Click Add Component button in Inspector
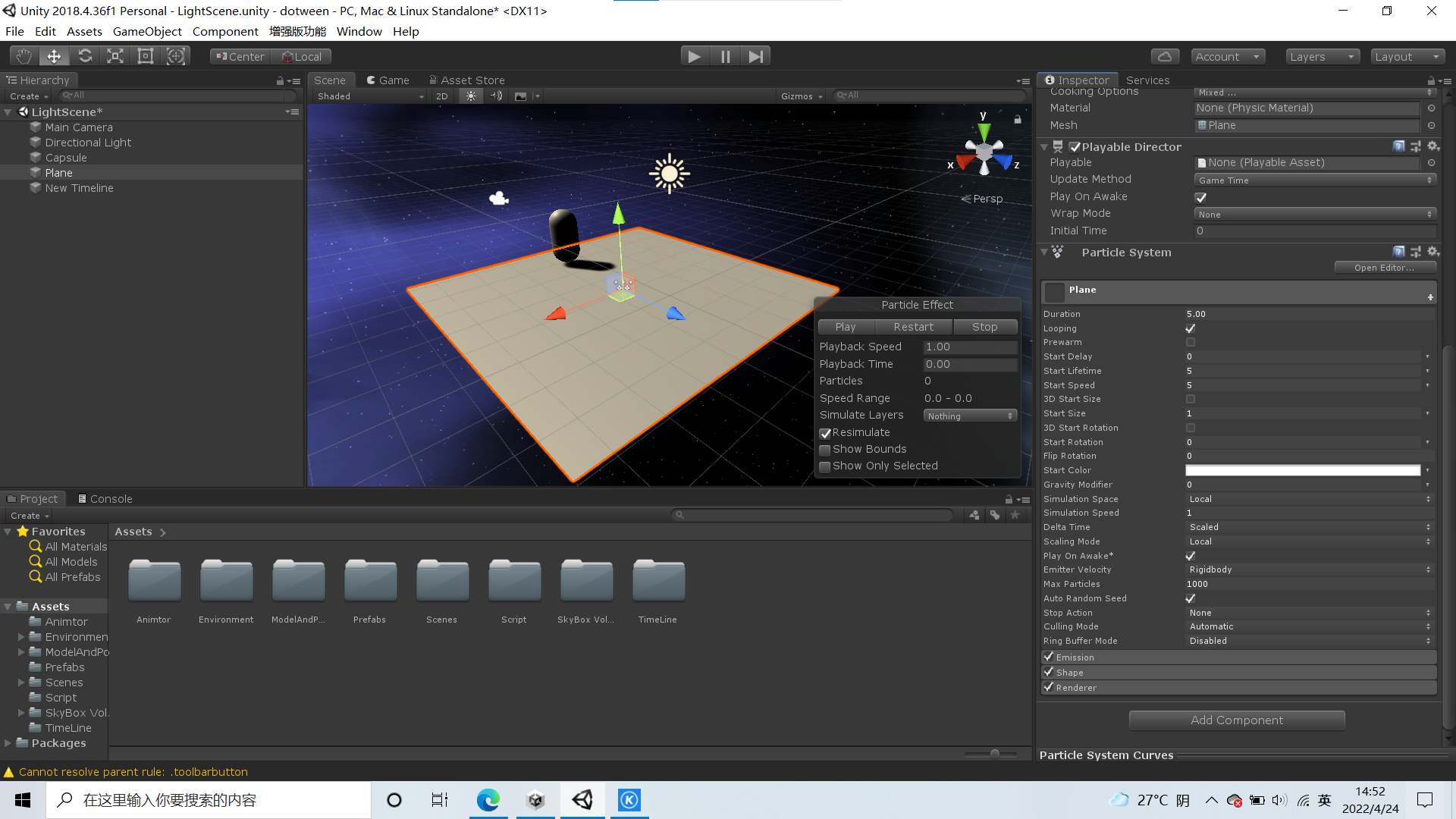This screenshot has height=819, width=1456. [x=1236, y=720]
